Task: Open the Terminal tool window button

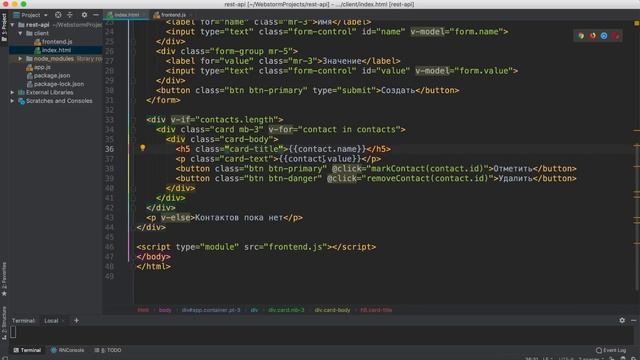Action: point(27,350)
